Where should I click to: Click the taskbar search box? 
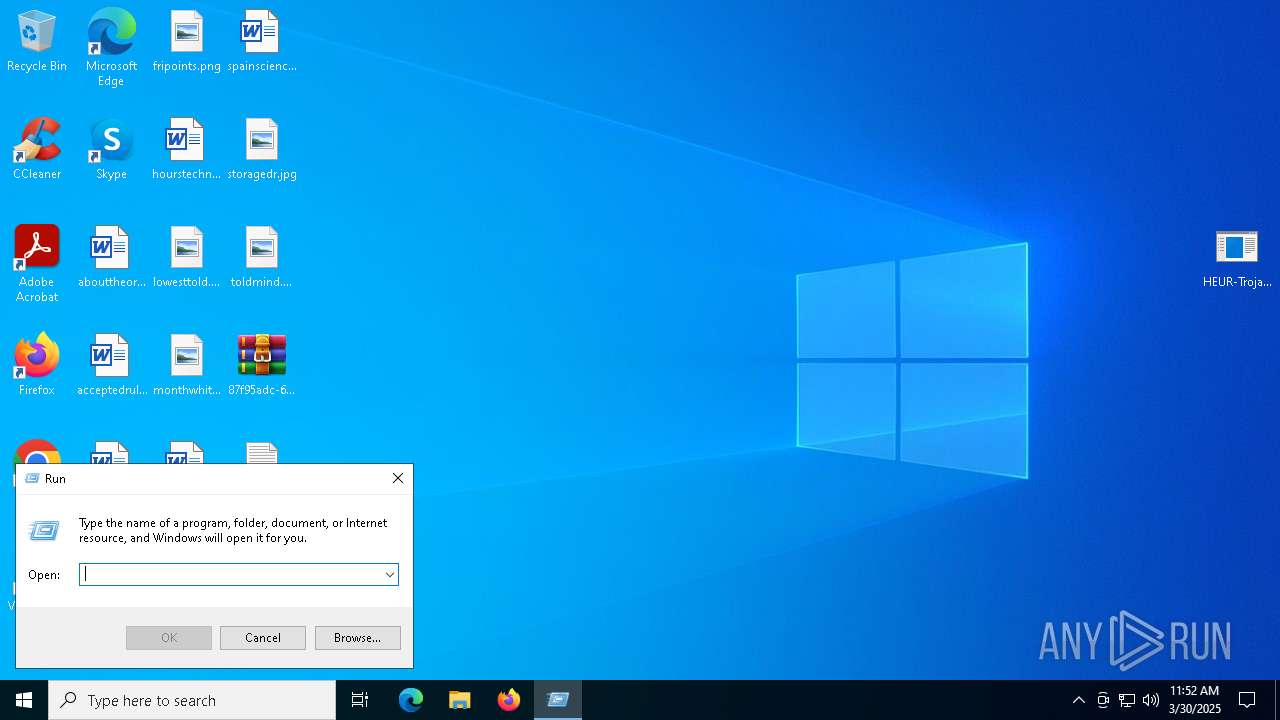pos(192,700)
